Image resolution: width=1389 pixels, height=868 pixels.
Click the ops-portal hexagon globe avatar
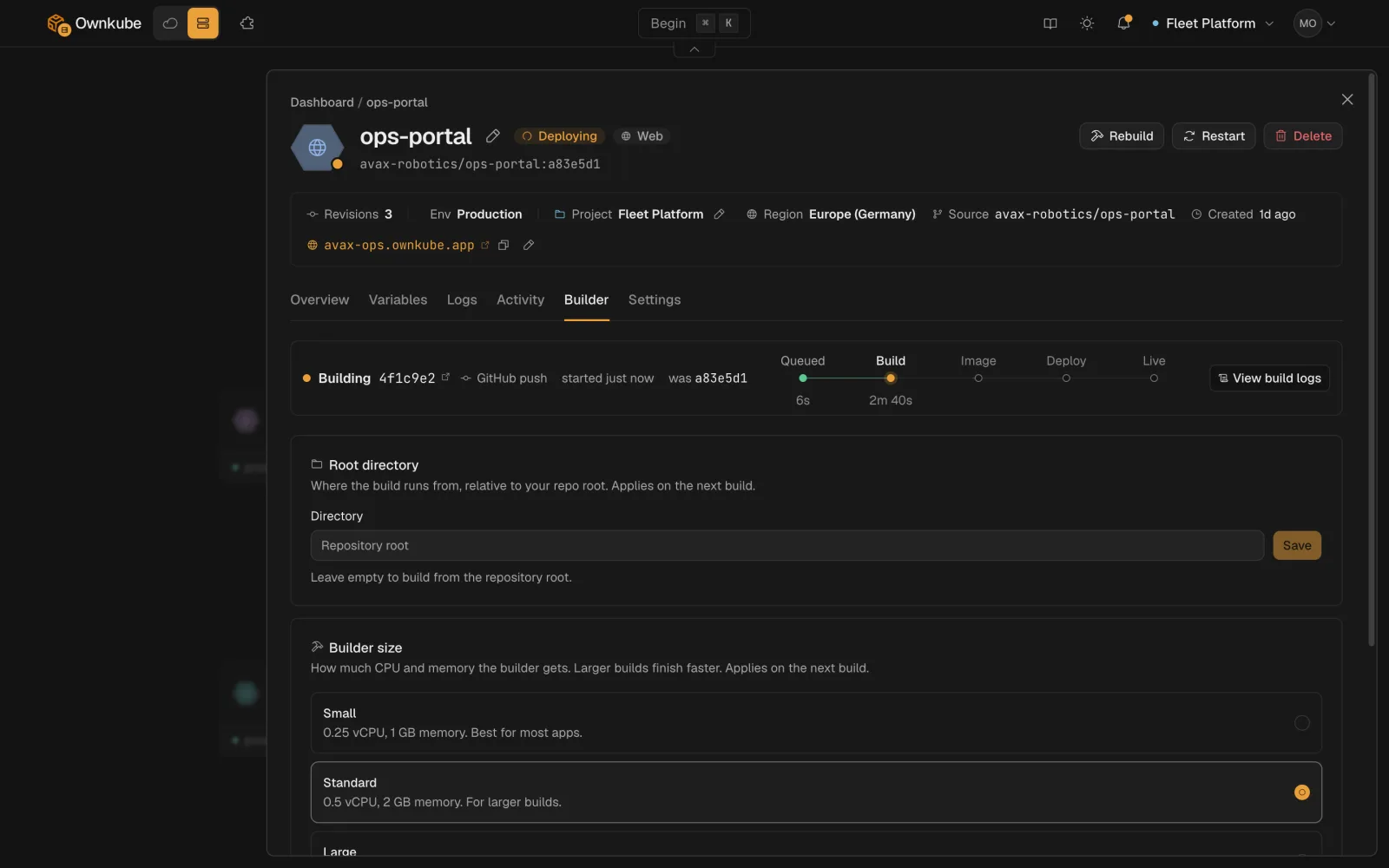[317, 148]
